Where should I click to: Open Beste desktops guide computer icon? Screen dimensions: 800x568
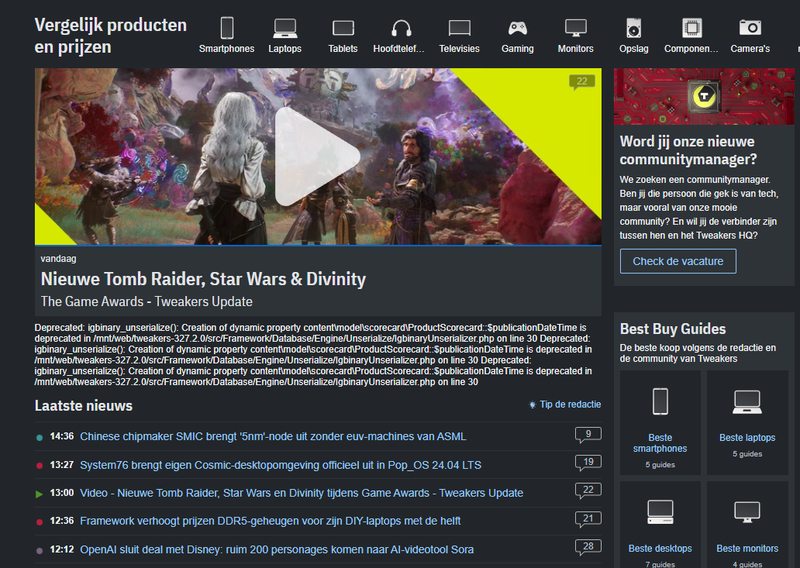(660, 512)
